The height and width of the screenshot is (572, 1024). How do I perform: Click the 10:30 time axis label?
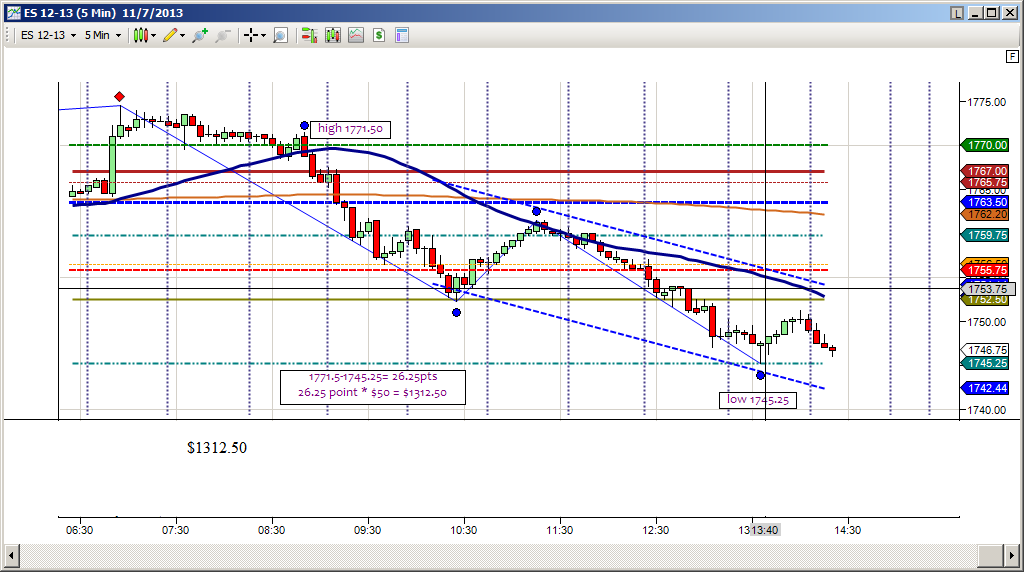click(463, 530)
